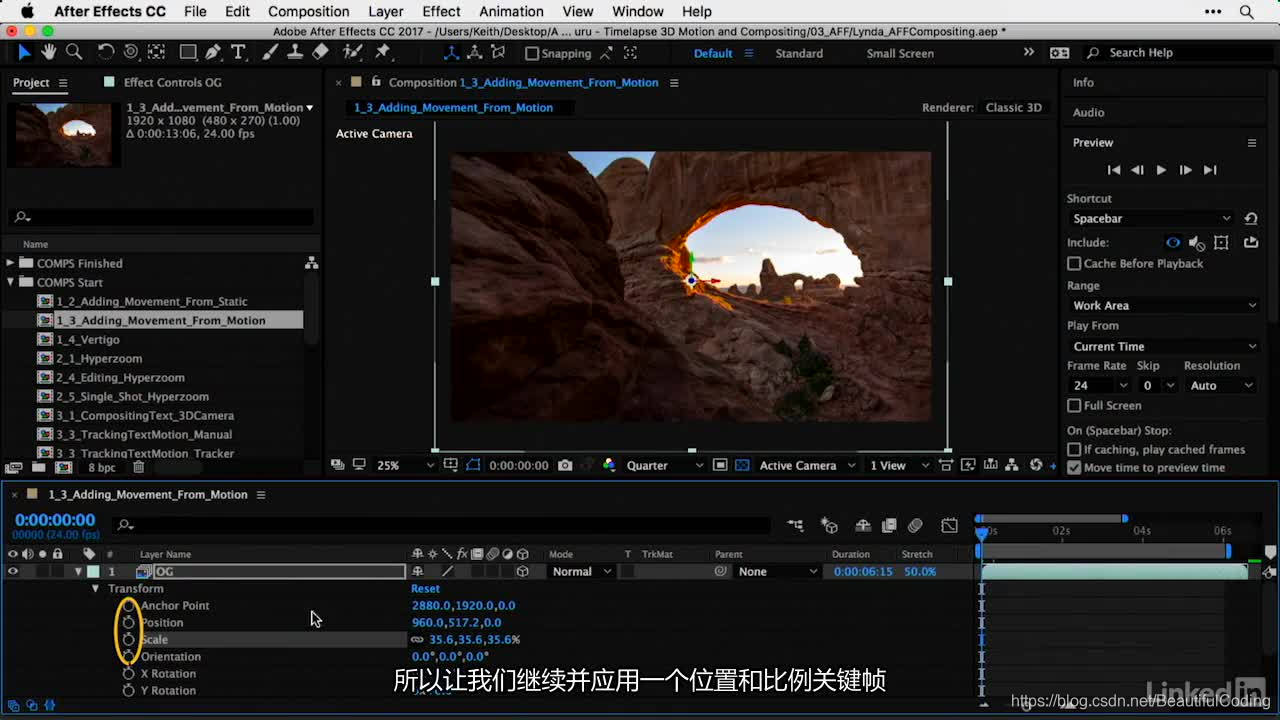Viewport: 1280px width, 720px height.
Task: Select the Puppet Pin tool
Action: click(383, 52)
